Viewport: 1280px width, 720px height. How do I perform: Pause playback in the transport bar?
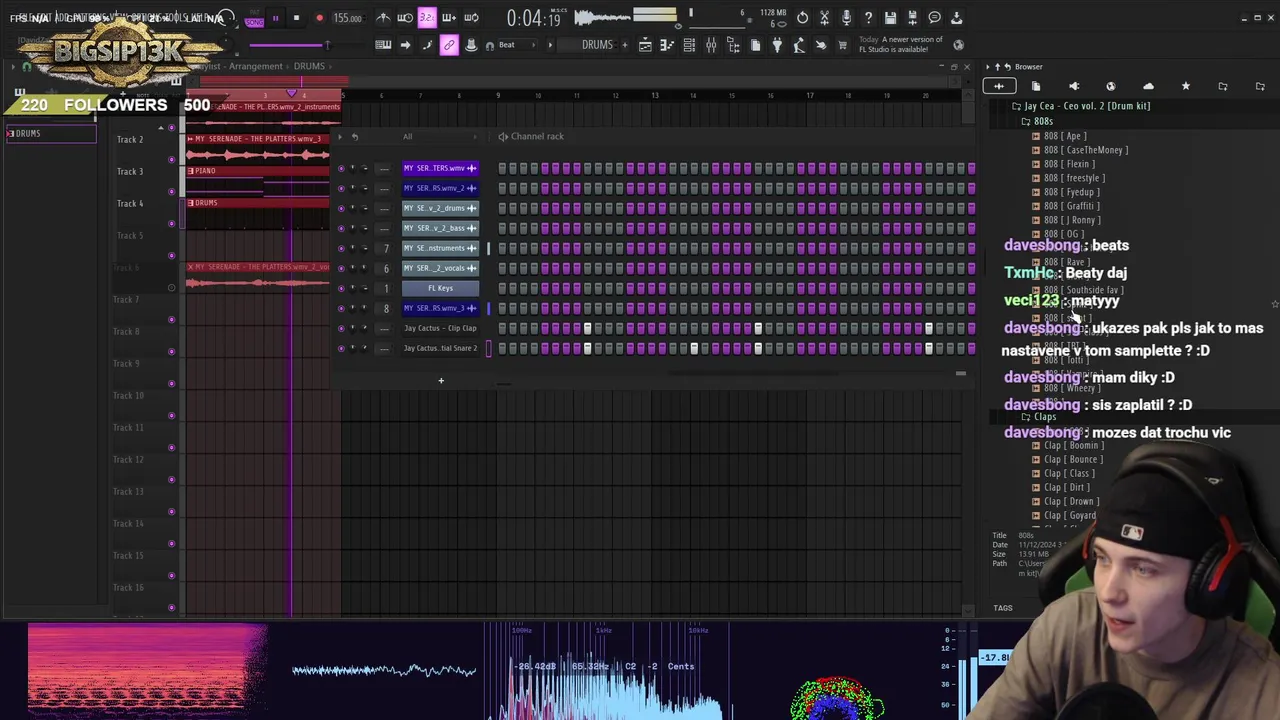pyautogui.click(x=275, y=18)
